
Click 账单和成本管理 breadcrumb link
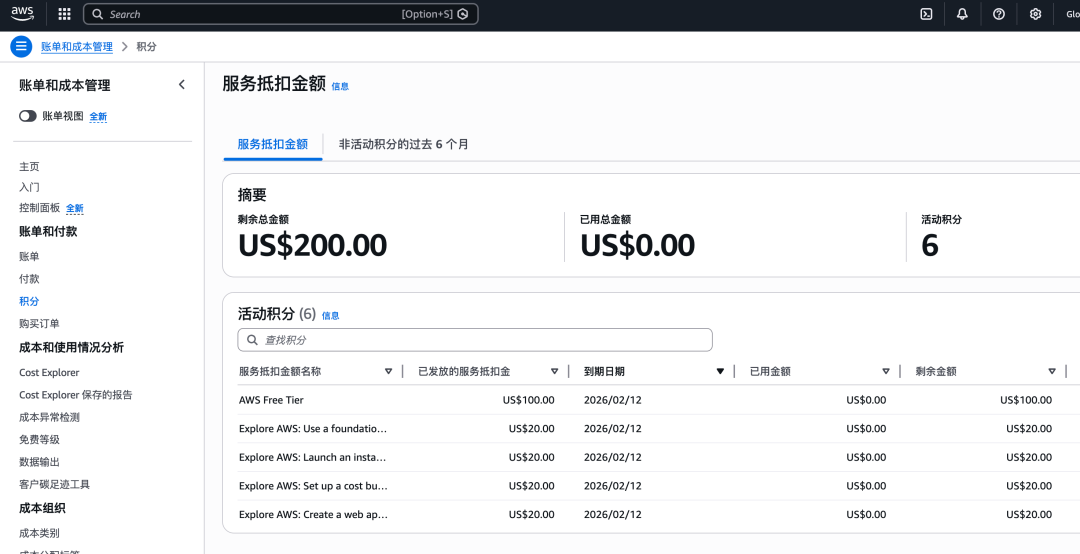(x=76, y=46)
